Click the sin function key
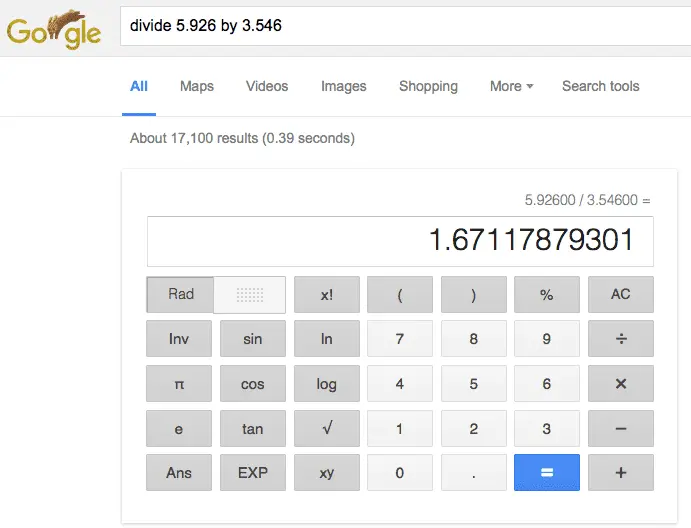 click(x=253, y=338)
